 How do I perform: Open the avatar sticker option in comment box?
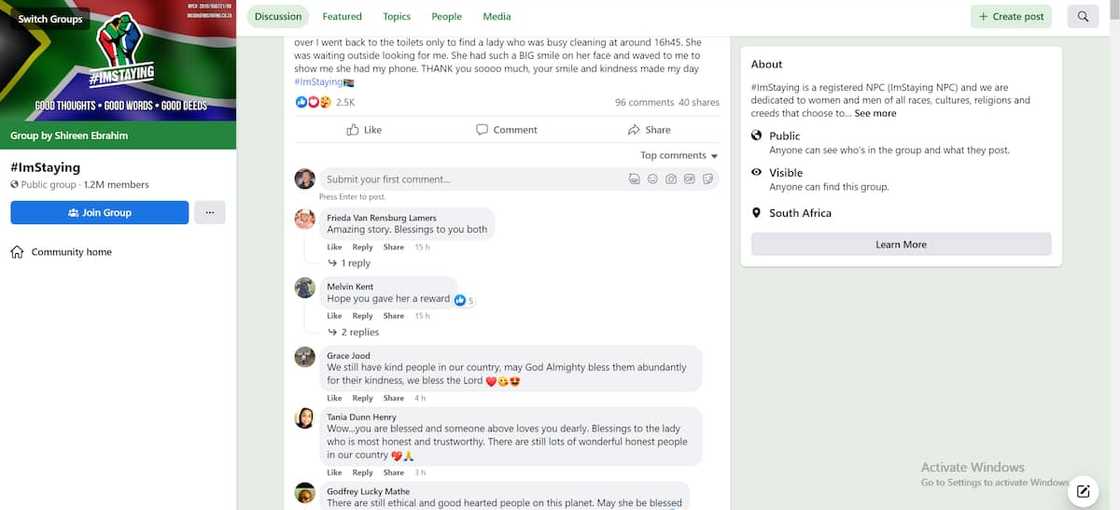(634, 179)
